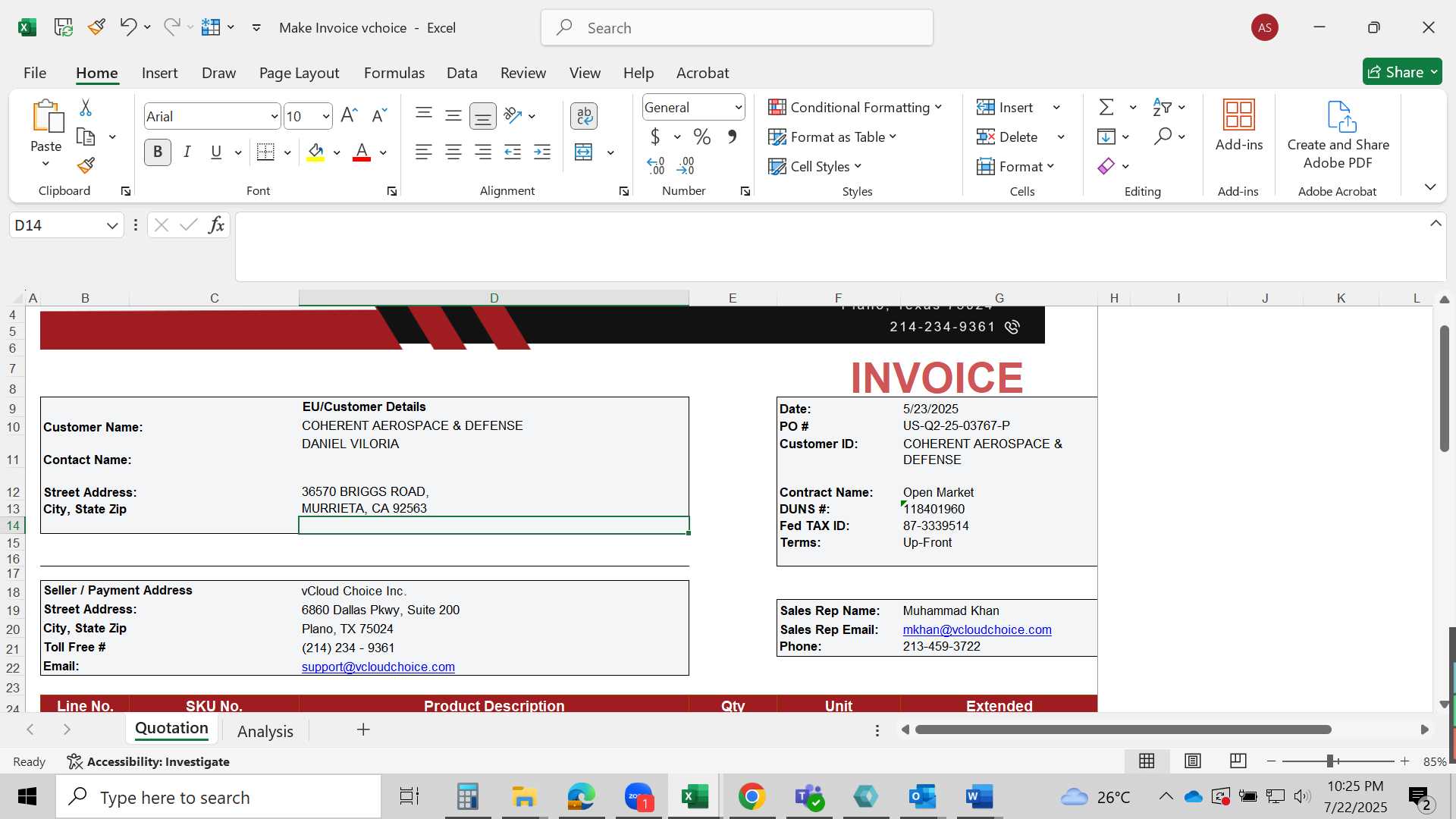Toggle Wrap Text button

pyautogui.click(x=584, y=115)
